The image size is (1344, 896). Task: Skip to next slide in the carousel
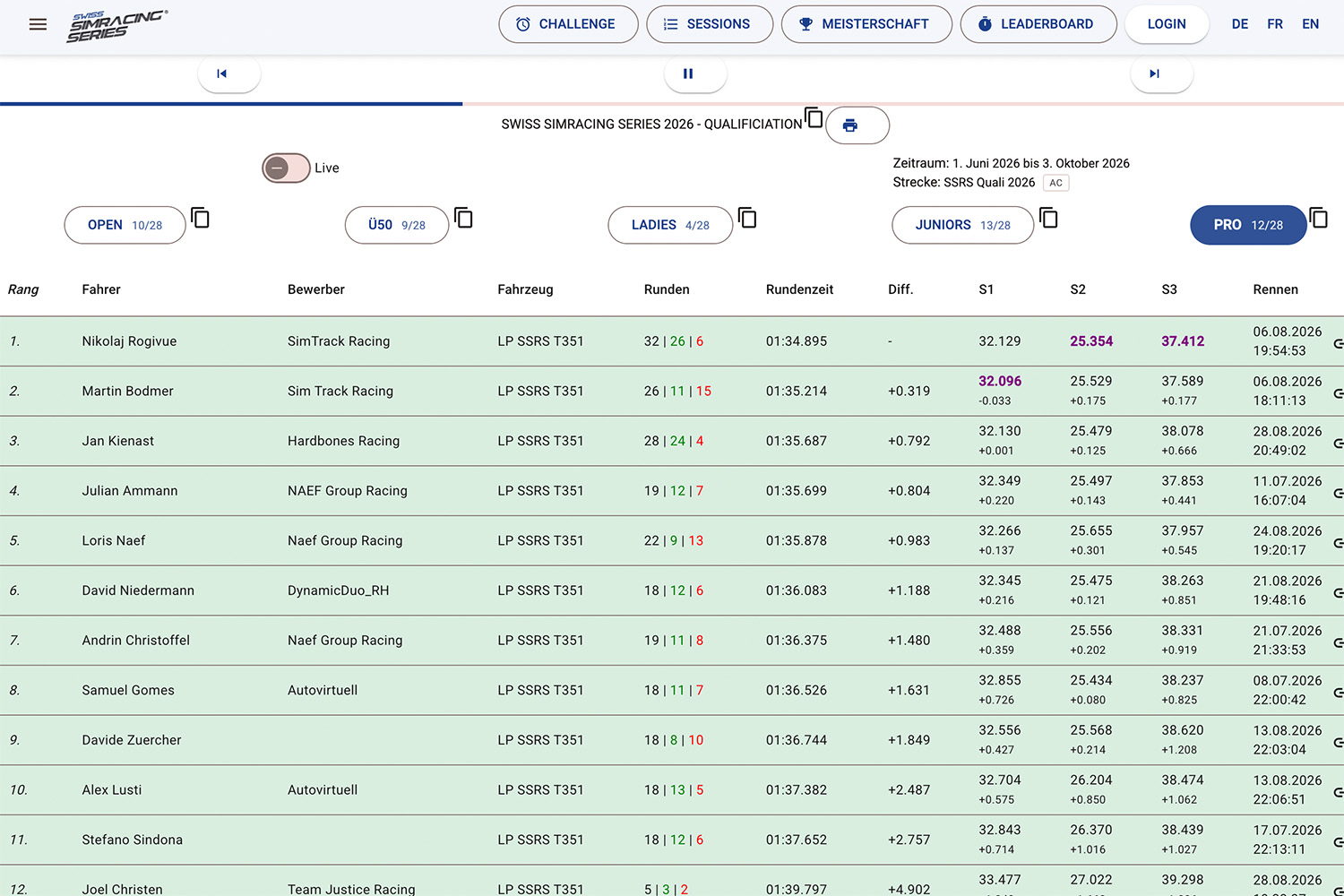click(x=1161, y=73)
